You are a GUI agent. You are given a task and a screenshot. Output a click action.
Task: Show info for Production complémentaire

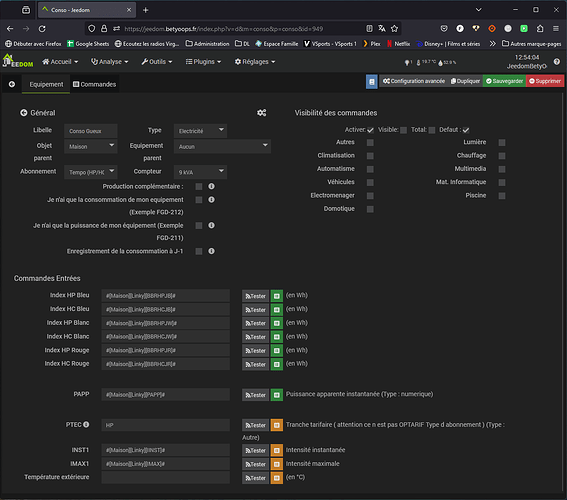212,186
